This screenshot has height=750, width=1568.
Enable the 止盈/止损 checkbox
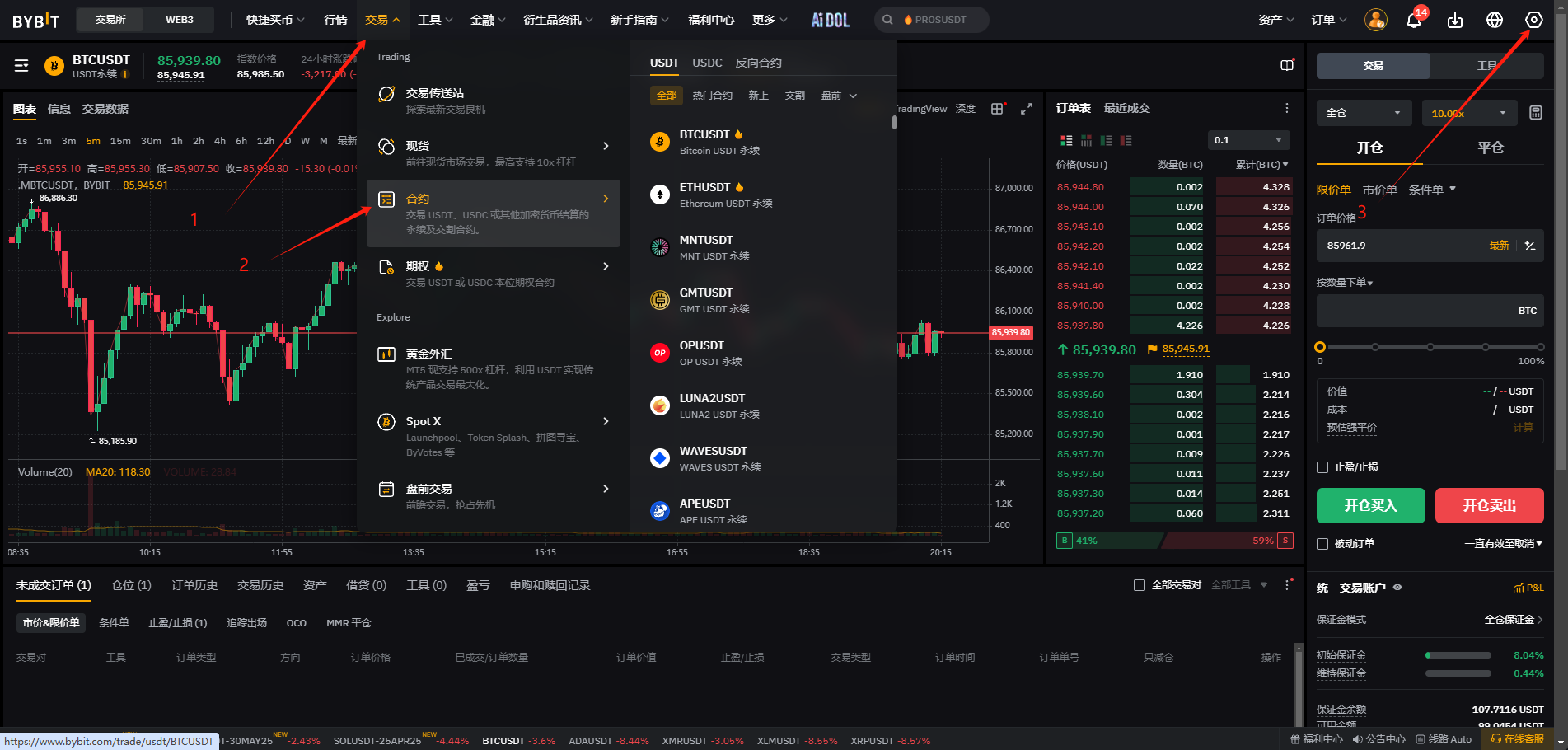[x=1322, y=467]
